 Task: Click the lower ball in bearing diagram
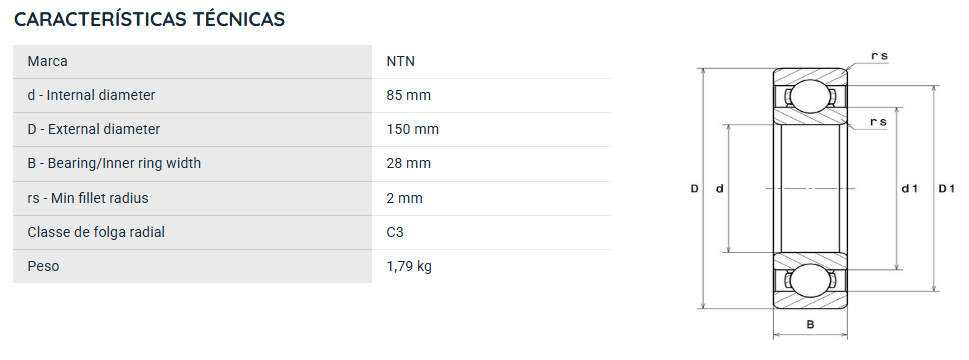click(x=810, y=280)
